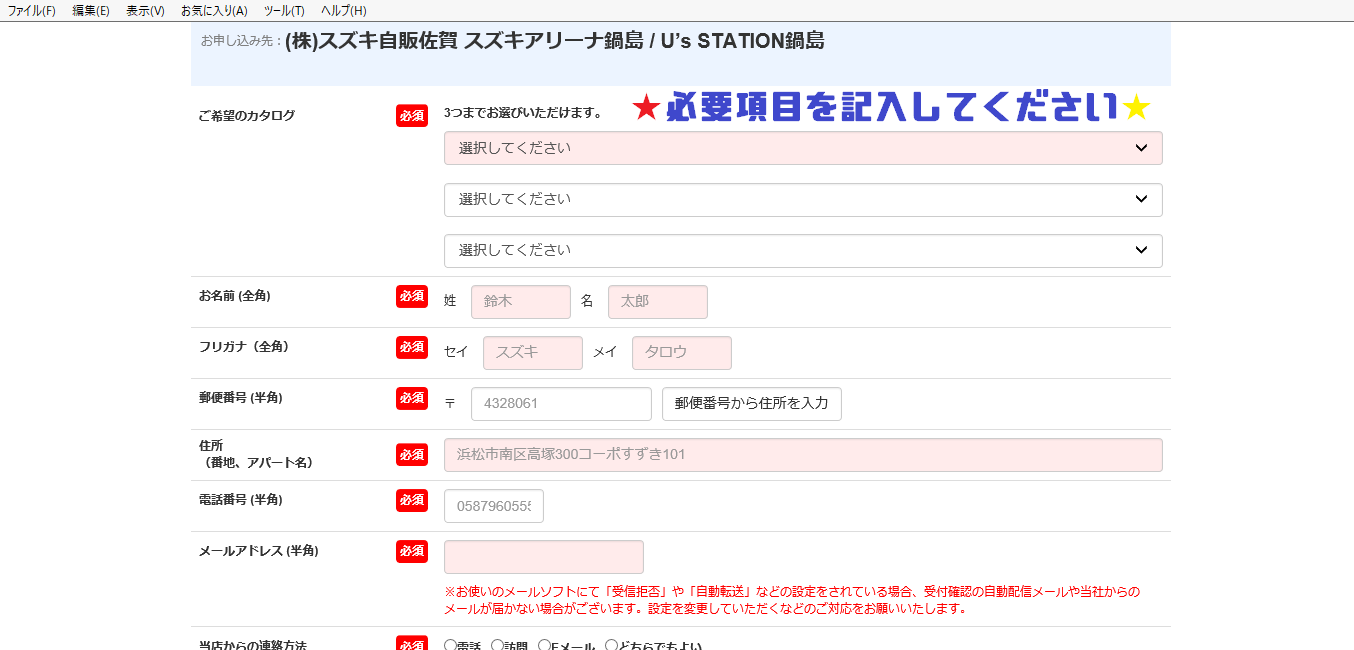Click the 3つまでお選びいただけます note
The image size is (1354, 650).
tap(523, 113)
